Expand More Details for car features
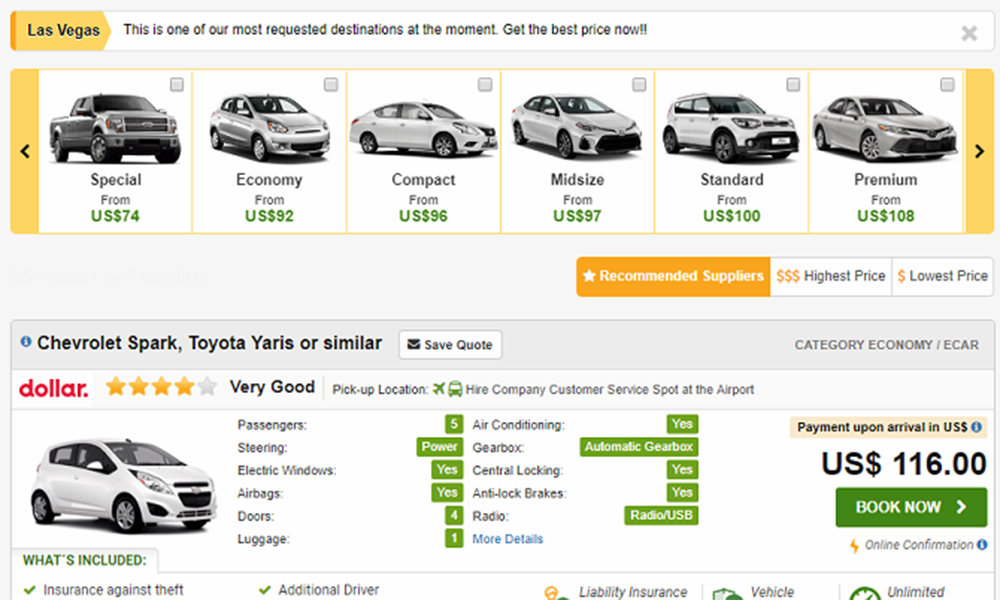This screenshot has width=1000, height=600. click(x=508, y=539)
